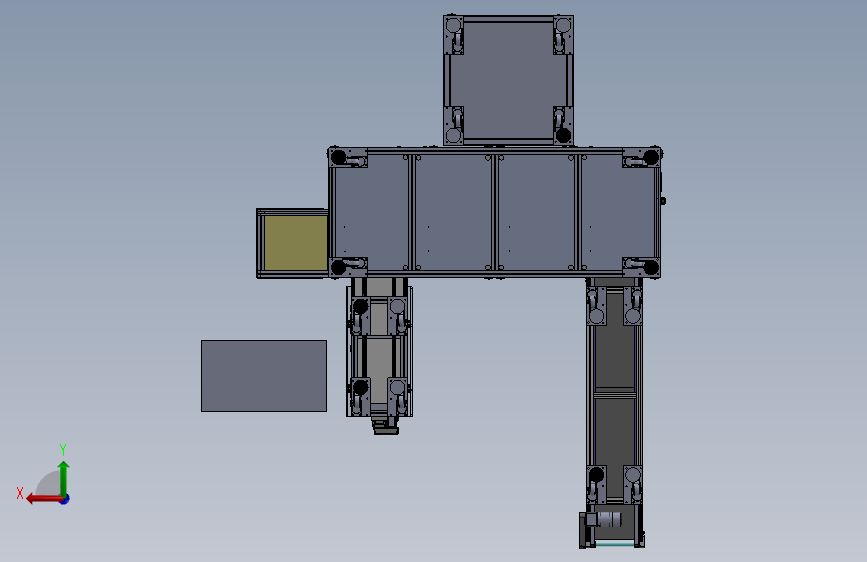Screen dimensions: 867x562
Task: Select the upper dark belt section of right conveyor
Action: pos(615,340)
